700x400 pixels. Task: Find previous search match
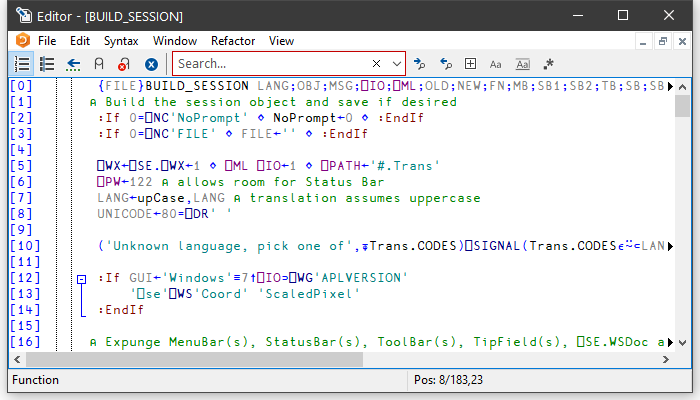[x=445, y=64]
